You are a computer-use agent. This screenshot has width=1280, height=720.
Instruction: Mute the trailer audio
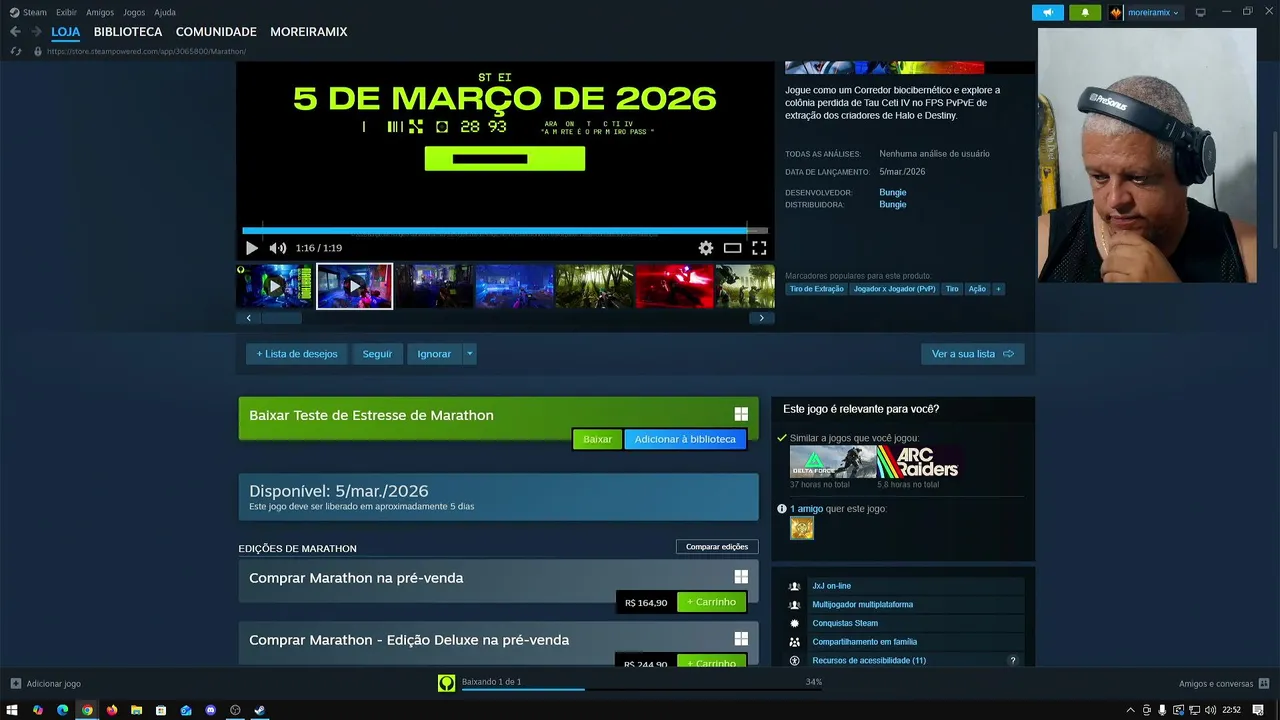(277, 248)
